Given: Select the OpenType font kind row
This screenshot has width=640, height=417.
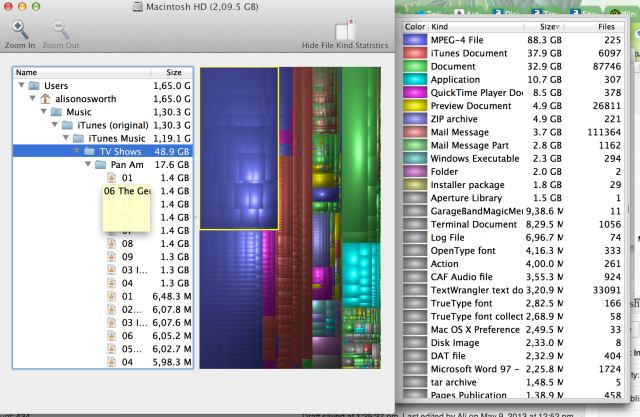Looking at the screenshot, I should click(513, 251).
